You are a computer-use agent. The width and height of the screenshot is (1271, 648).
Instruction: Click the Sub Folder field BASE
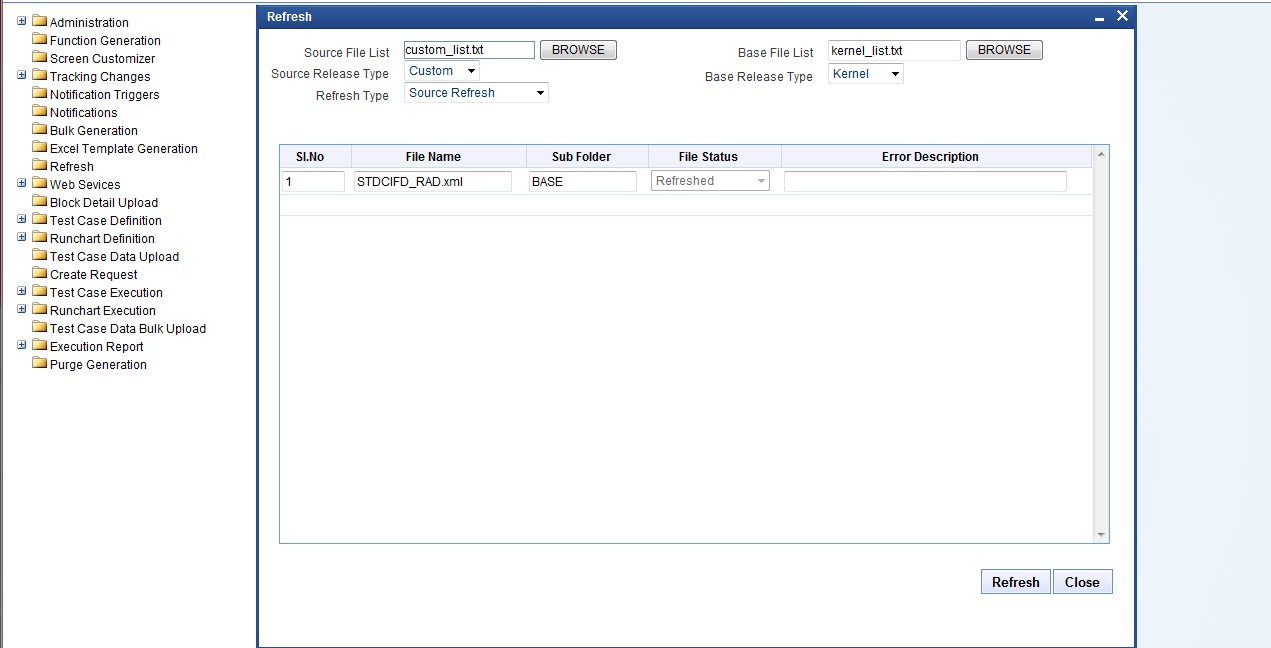tap(583, 181)
